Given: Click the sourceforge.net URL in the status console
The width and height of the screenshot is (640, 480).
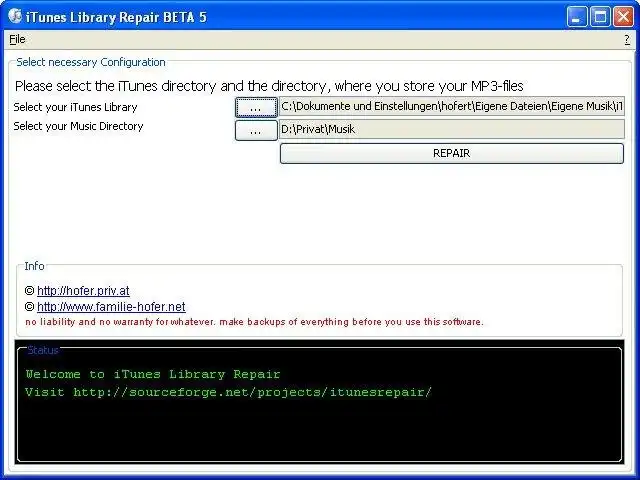Looking at the screenshot, I should [x=252, y=392].
